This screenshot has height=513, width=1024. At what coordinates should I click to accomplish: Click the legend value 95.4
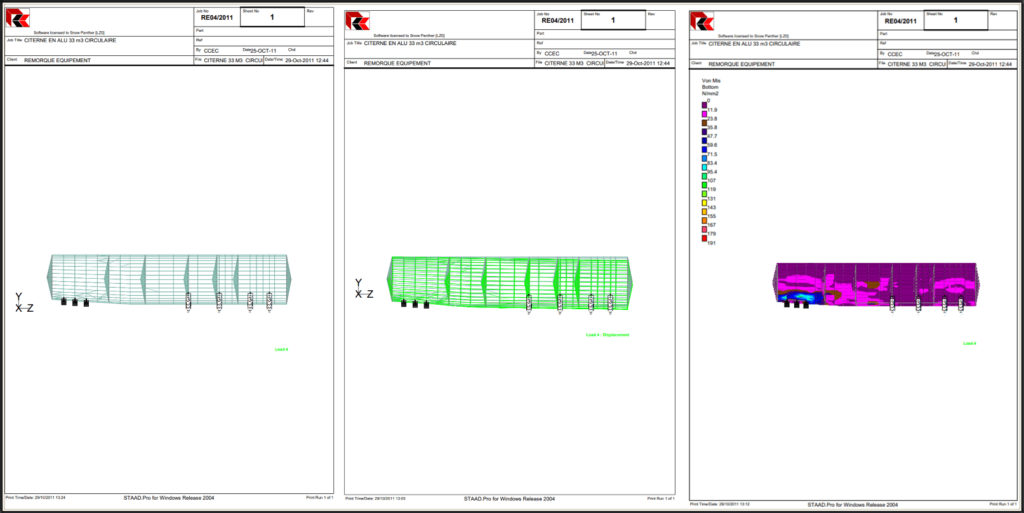tap(712, 172)
